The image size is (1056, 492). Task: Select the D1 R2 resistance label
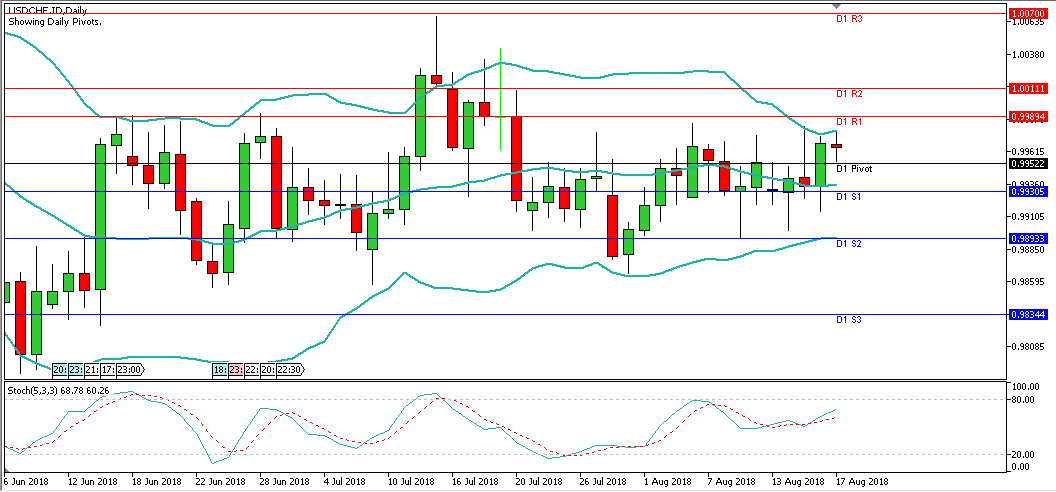849,94
